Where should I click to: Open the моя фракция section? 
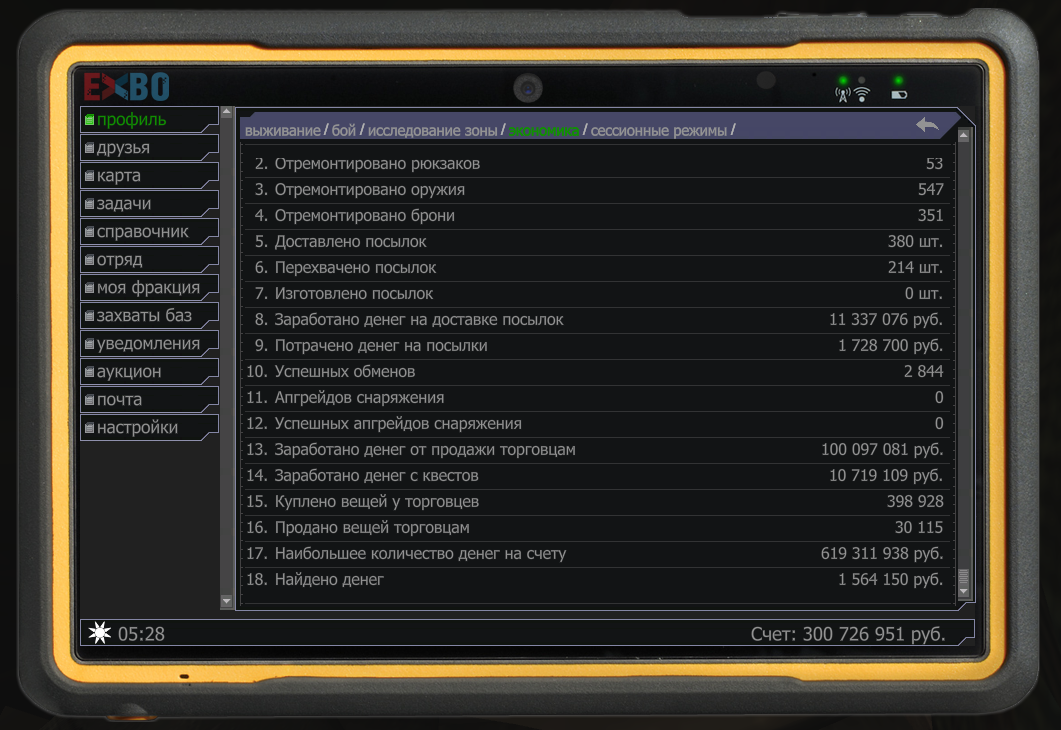tap(149, 288)
